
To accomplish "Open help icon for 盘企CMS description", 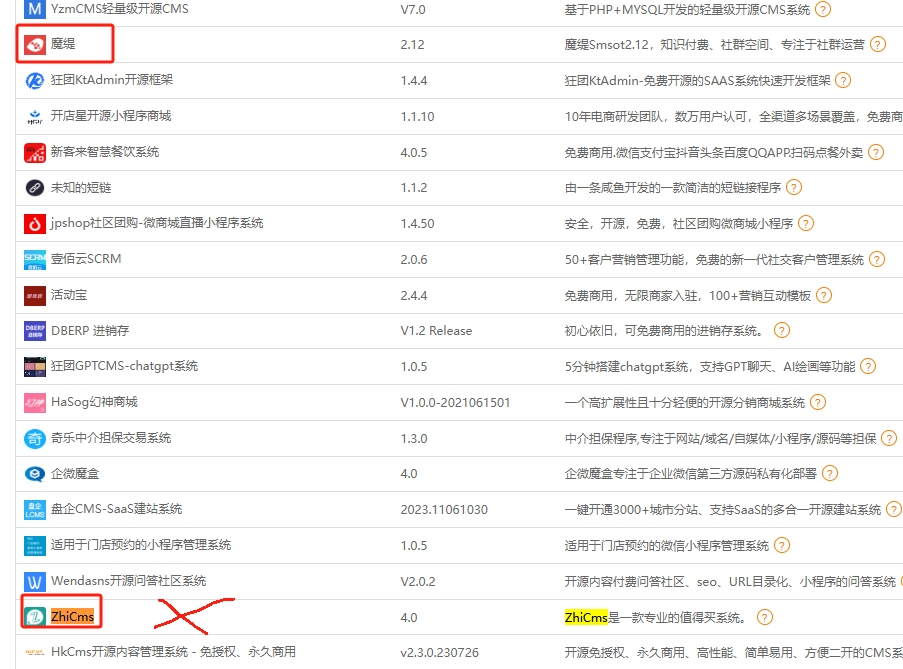I will point(894,510).
